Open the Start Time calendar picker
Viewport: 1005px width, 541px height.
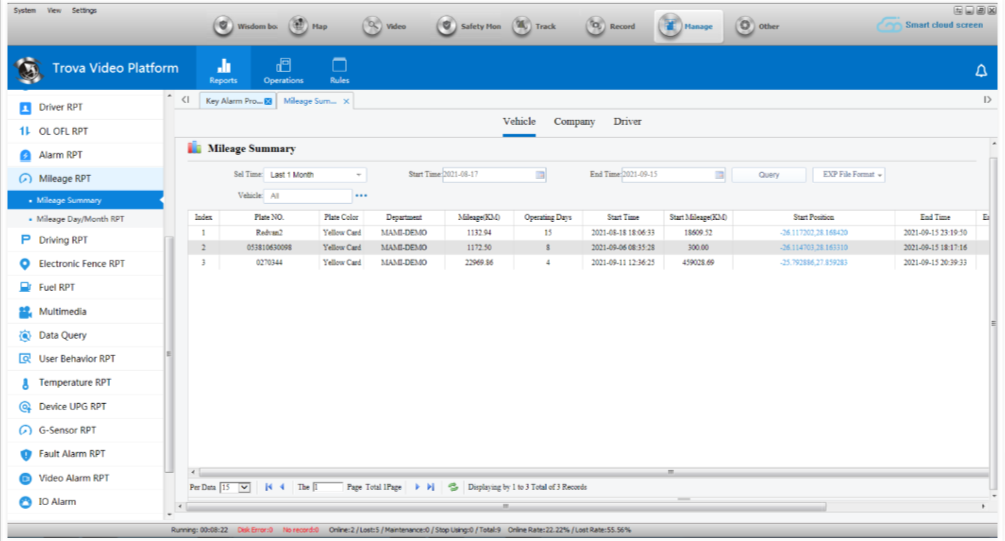[x=541, y=175]
